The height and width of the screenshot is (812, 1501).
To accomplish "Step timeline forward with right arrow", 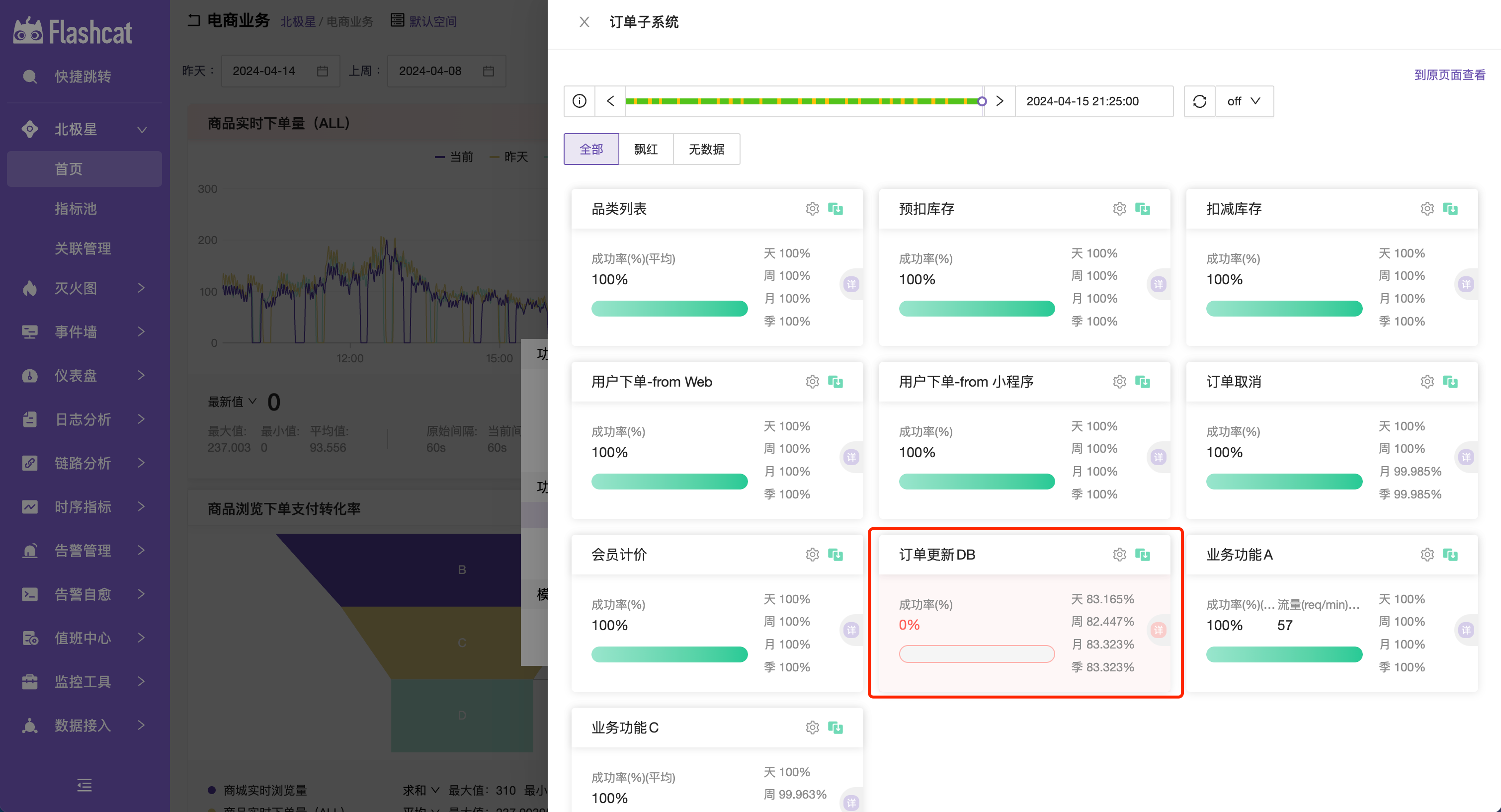I will [1000, 101].
